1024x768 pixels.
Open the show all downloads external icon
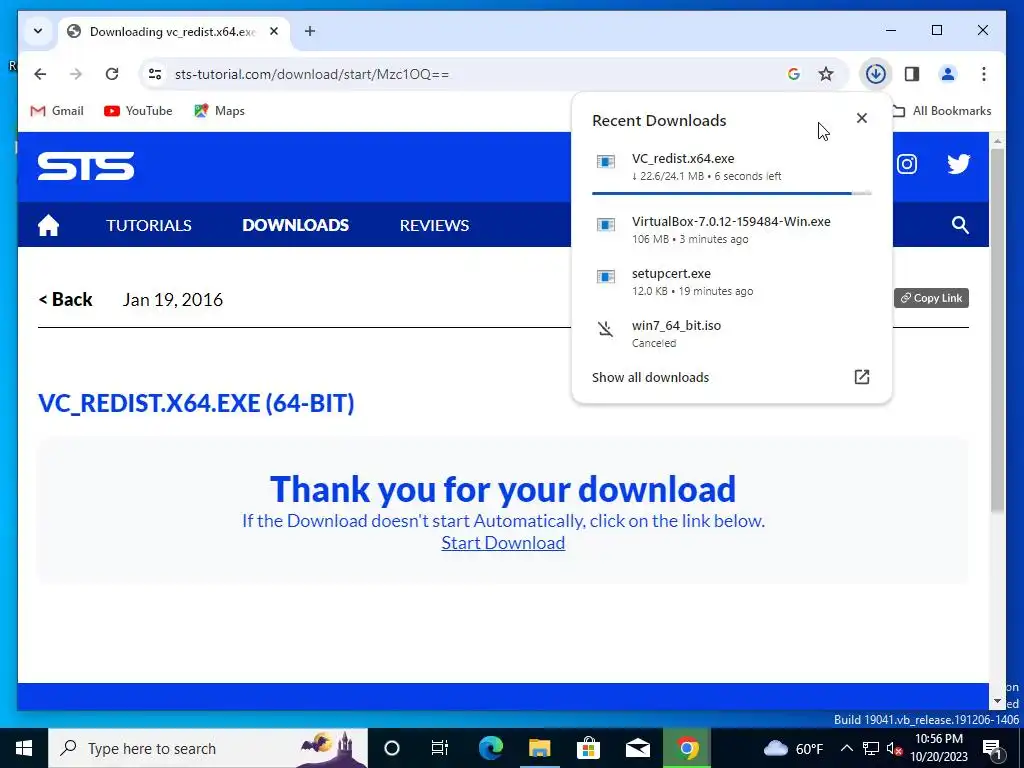862,377
